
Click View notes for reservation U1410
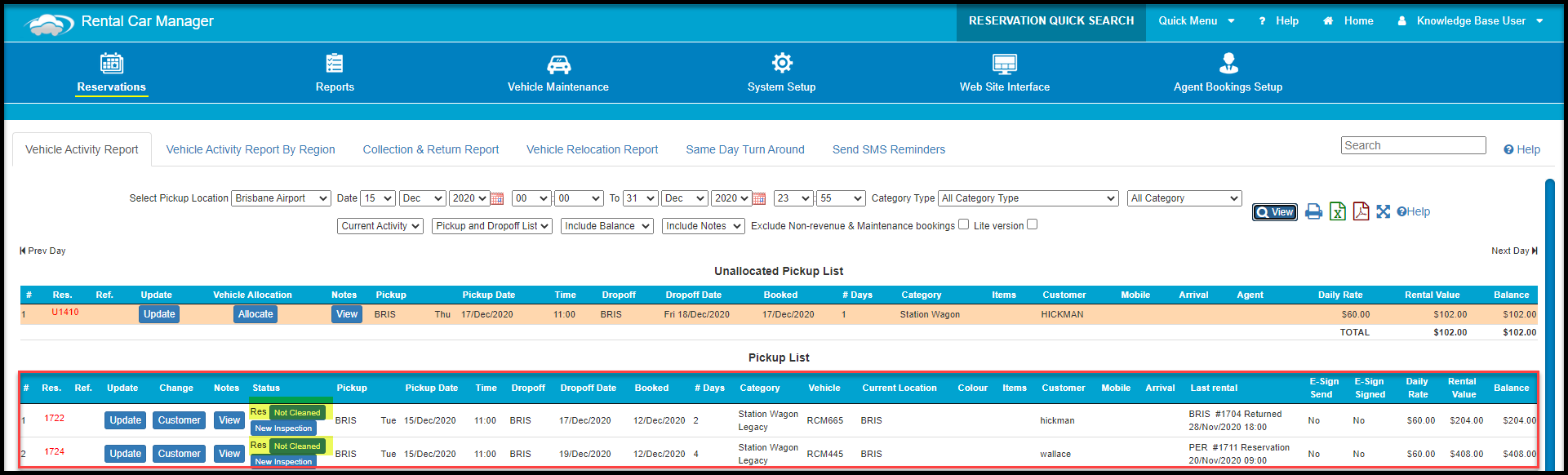[347, 314]
